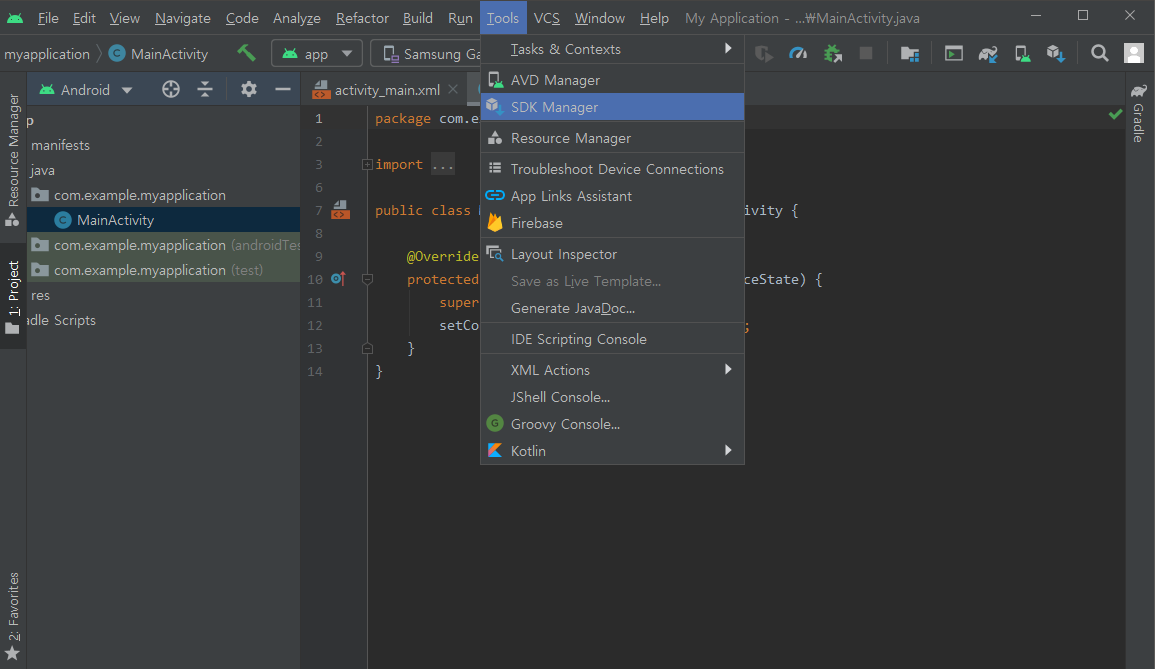Choose App Links Assistant menu item
The height and width of the screenshot is (669, 1155).
[612, 196]
